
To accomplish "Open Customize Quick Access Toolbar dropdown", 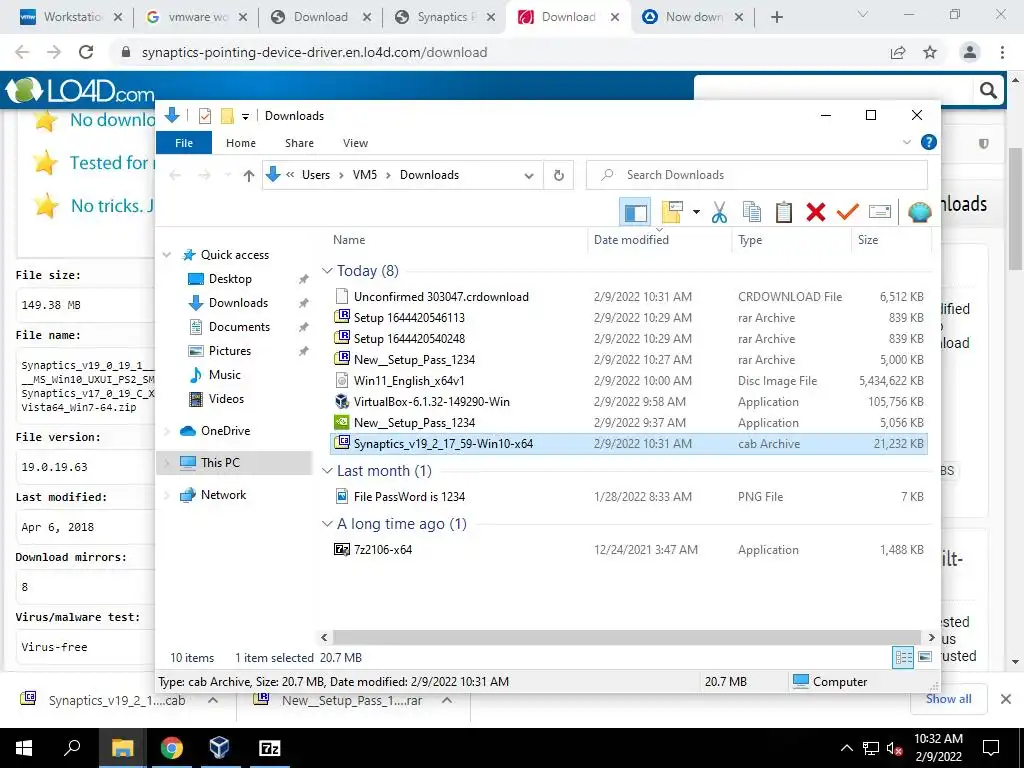I will click(246, 116).
